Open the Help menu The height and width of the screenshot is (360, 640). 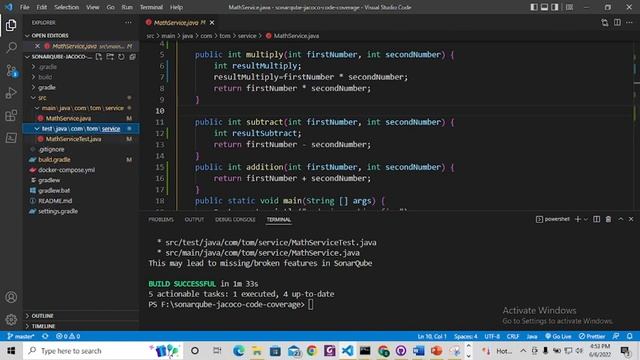(176, 7)
